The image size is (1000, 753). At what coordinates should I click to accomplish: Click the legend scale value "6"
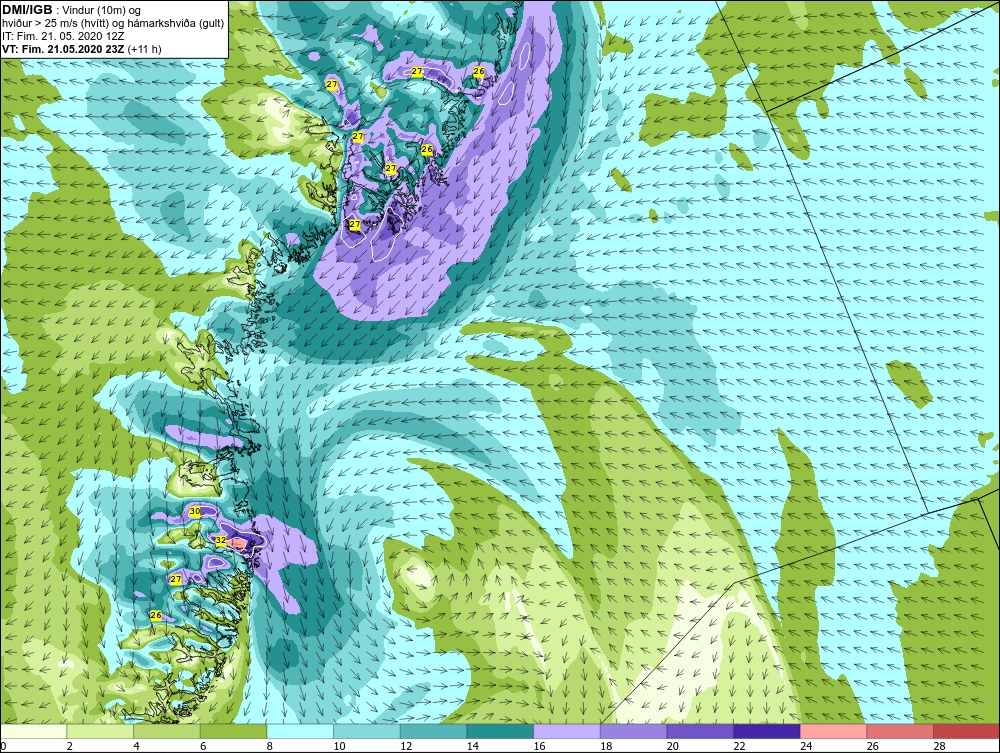(203, 746)
